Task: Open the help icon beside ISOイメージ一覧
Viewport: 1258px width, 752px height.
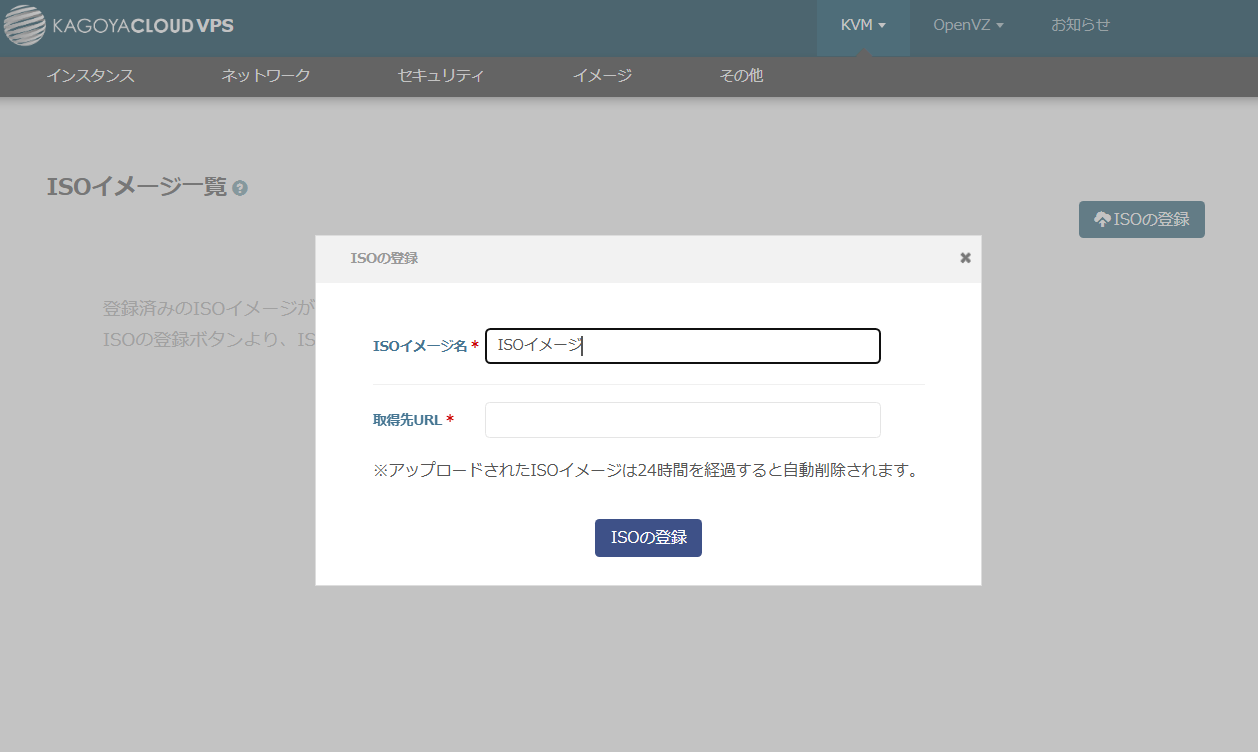Action: pyautogui.click(x=240, y=188)
